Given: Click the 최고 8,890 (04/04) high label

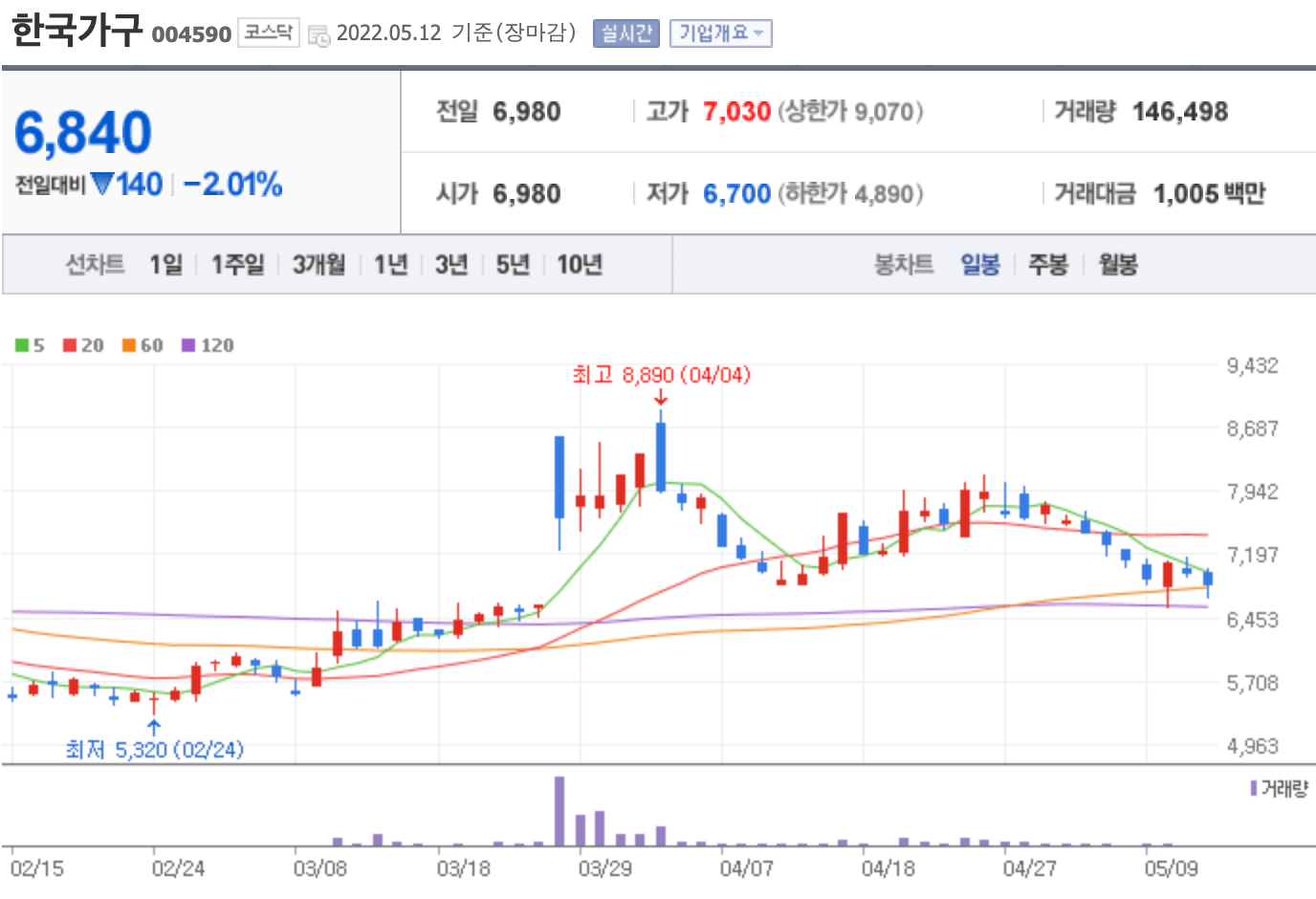Looking at the screenshot, I should (661, 375).
